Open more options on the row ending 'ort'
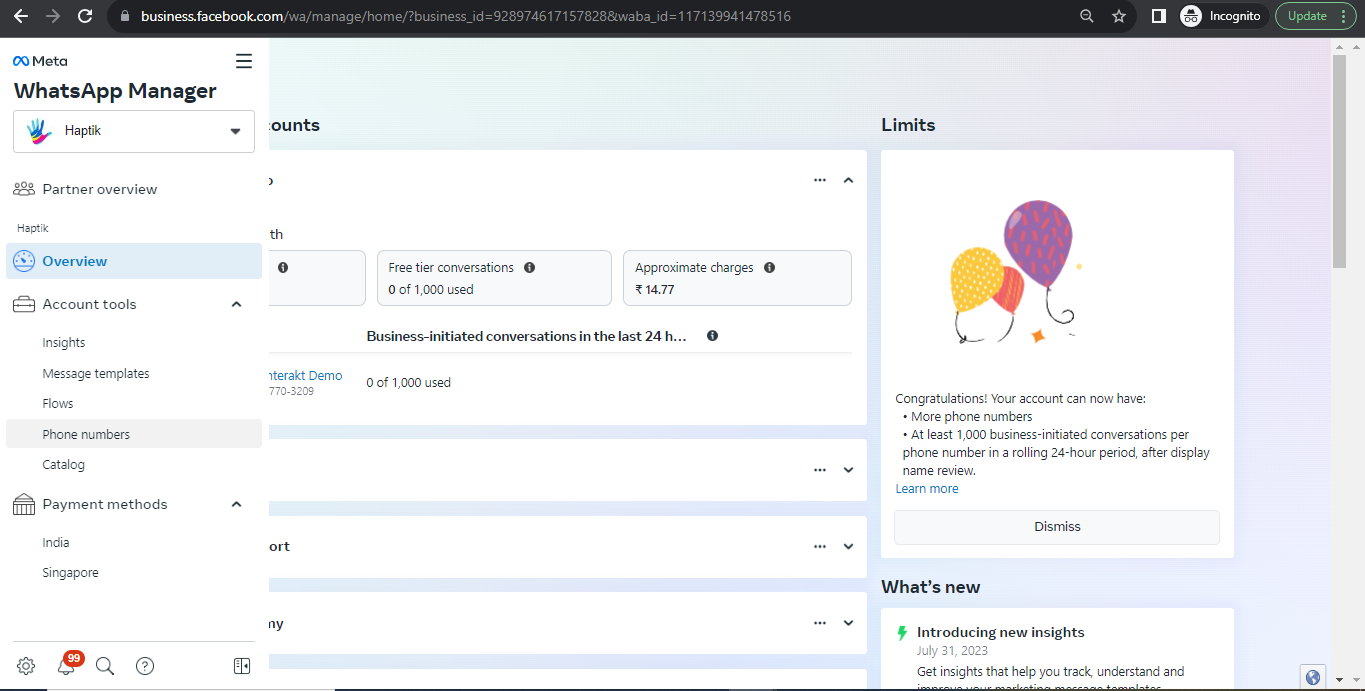This screenshot has width=1365, height=691. click(x=820, y=547)
